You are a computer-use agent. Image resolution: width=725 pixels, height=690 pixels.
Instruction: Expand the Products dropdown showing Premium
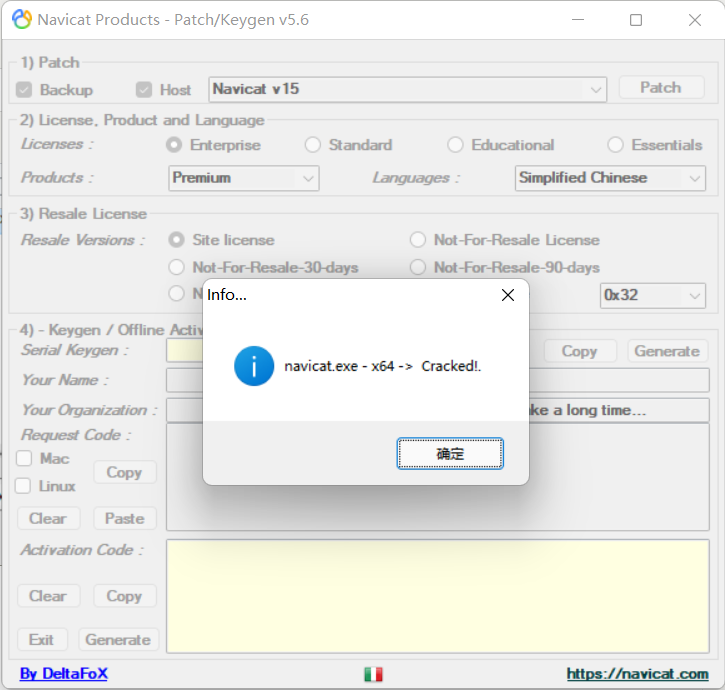(307, 178)
